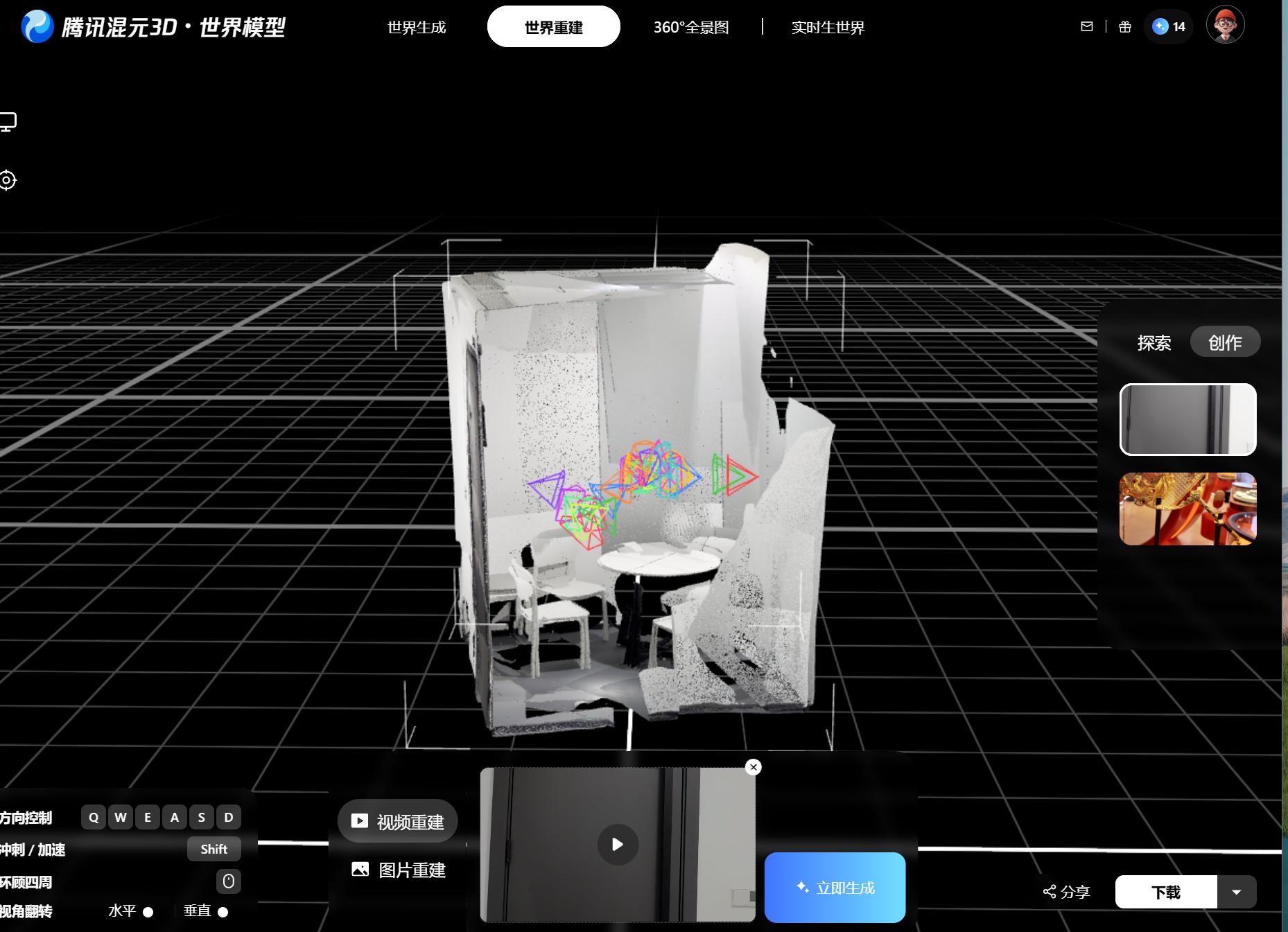Open the 360°全景图 tab
Viewport: 1288px width, 932px height.
691,27
